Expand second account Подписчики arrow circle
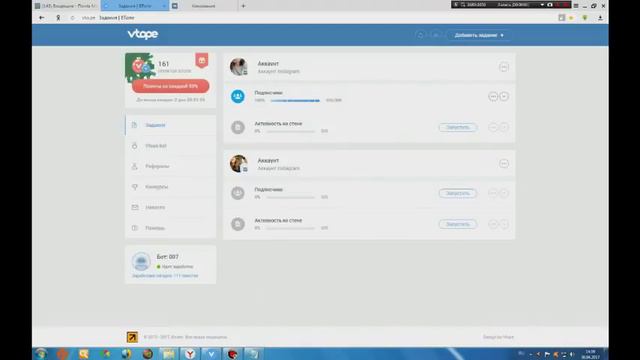Screen dimensions: 640x360 pyautogui.click(x=504, y=193)
